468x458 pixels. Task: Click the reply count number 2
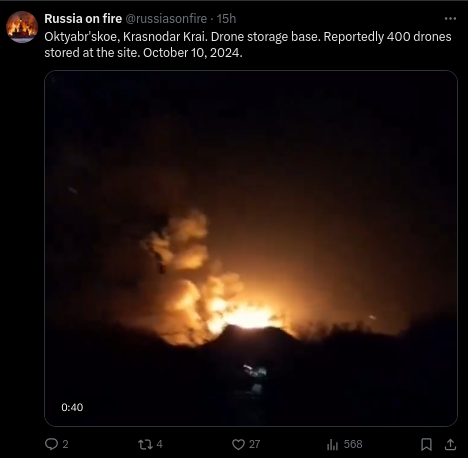65,444
